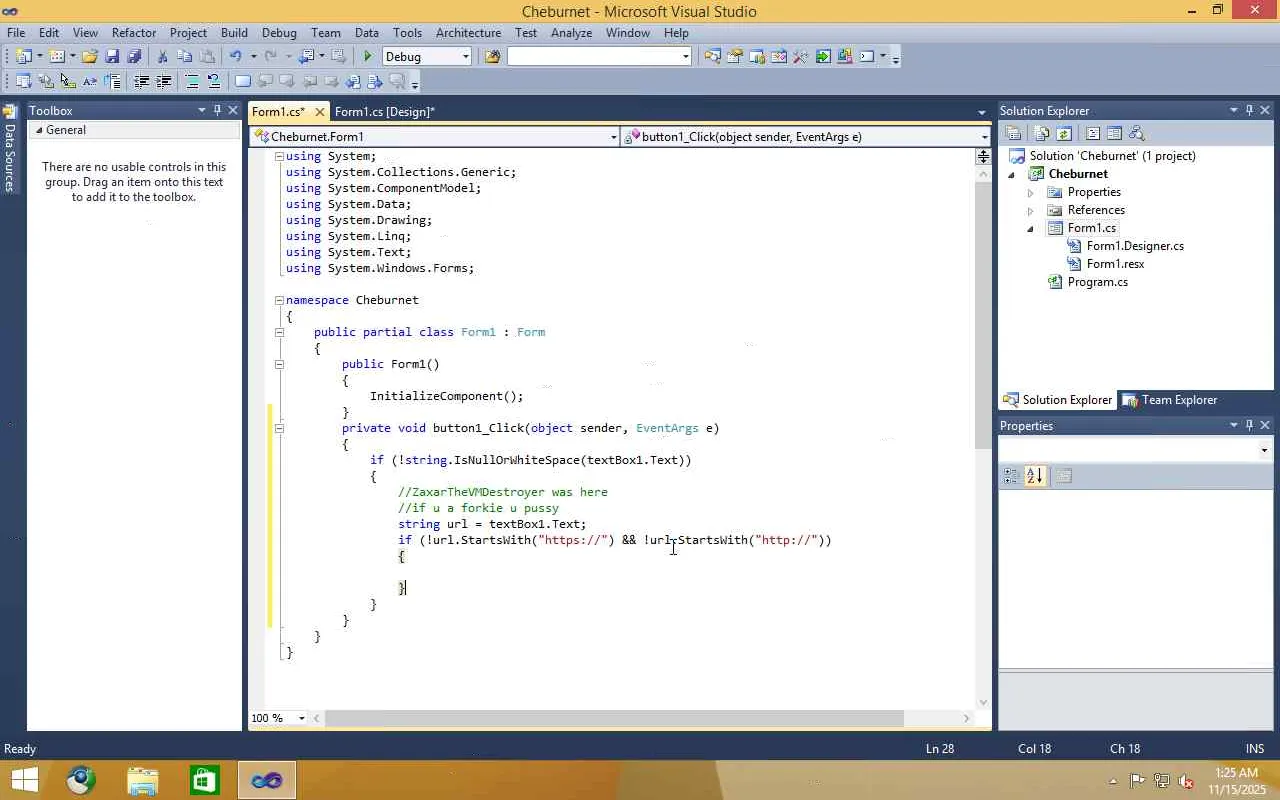This screenshot has height=800, width=1280.
Task: Click the Cut scissors icon
Action: (162, 57)
